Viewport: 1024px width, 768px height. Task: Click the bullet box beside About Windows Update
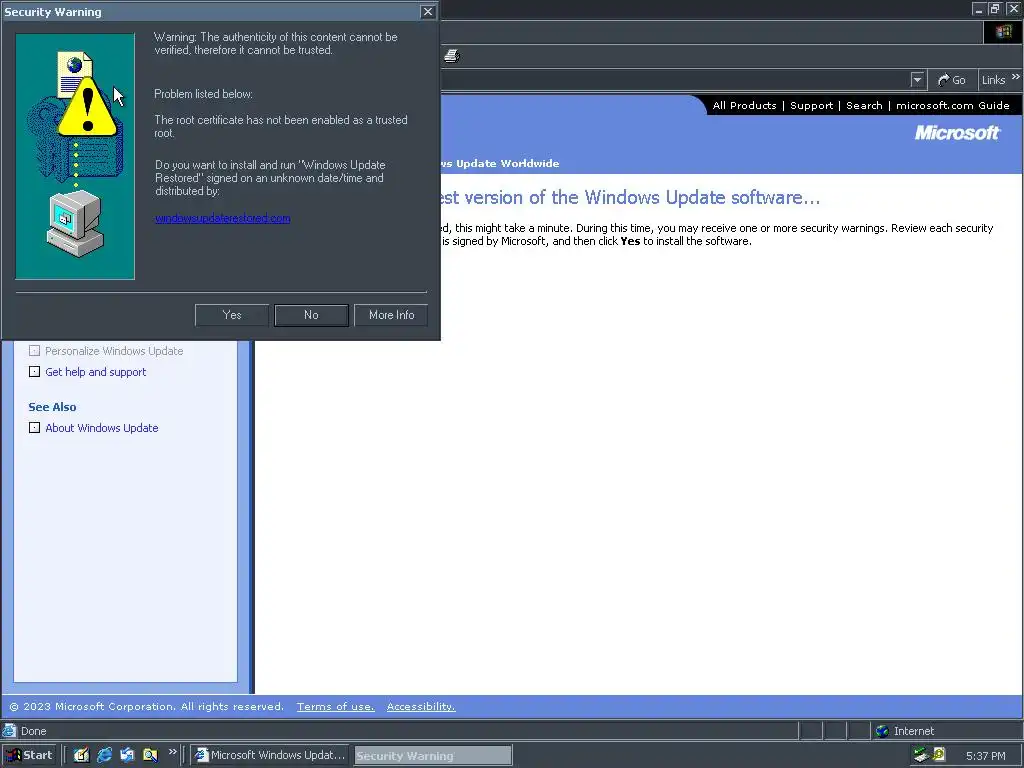(x=35, y=428)
